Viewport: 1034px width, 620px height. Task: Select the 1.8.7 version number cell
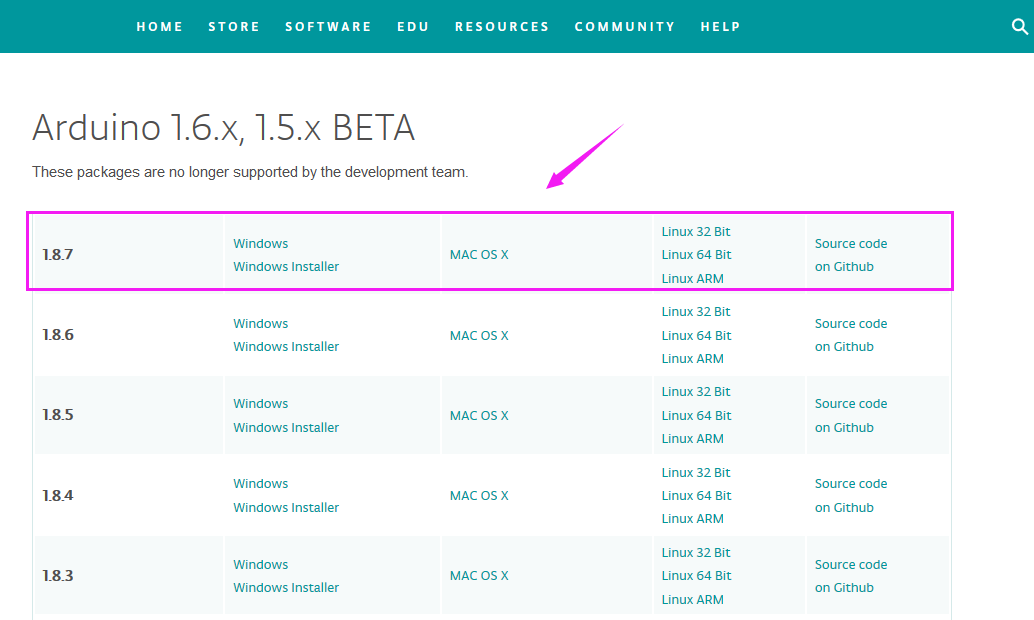coord(58,255)
